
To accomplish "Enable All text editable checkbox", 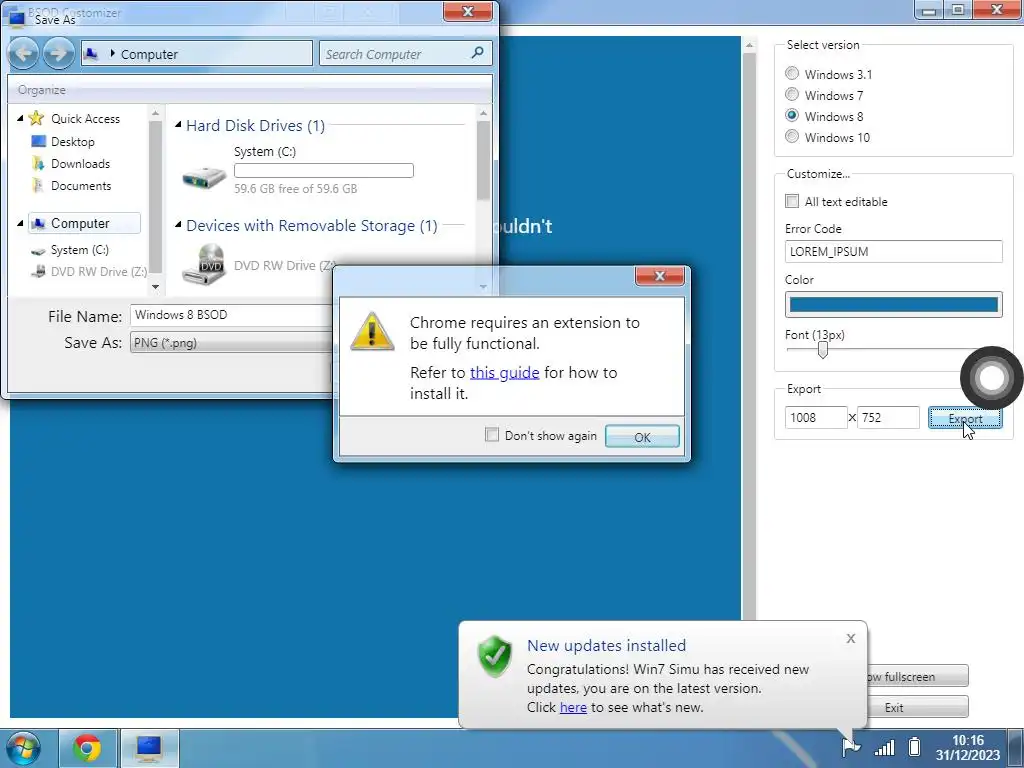I will [x=792, y=201].
